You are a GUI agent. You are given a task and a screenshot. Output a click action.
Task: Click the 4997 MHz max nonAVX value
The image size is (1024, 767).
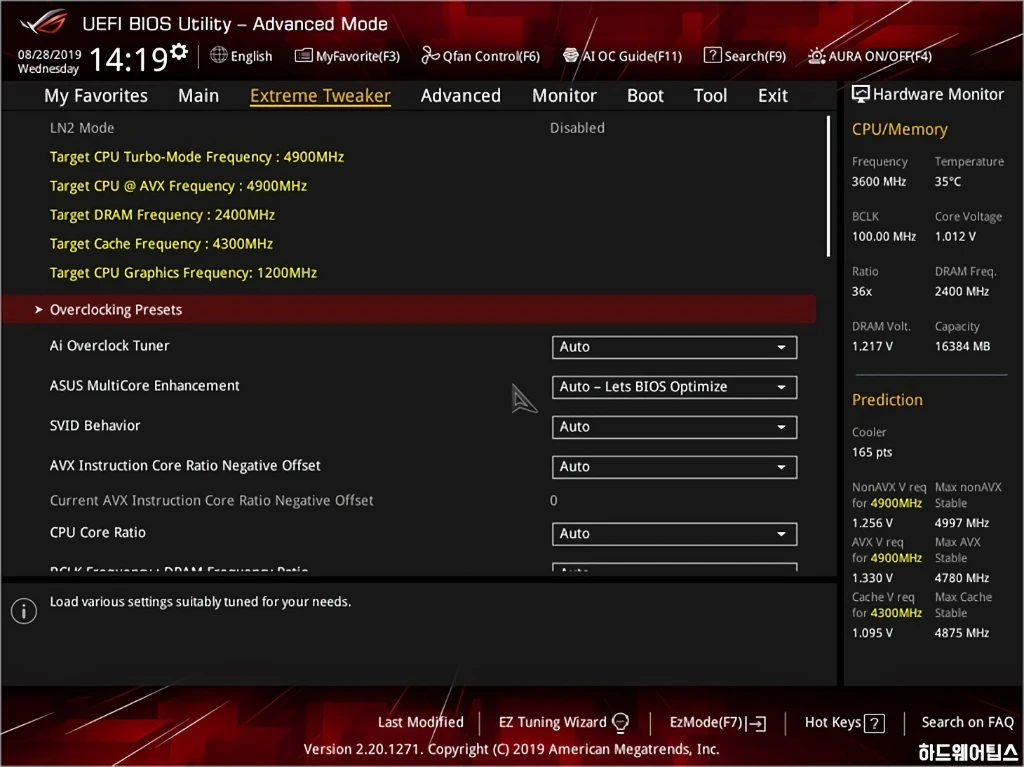click(961, 523)
